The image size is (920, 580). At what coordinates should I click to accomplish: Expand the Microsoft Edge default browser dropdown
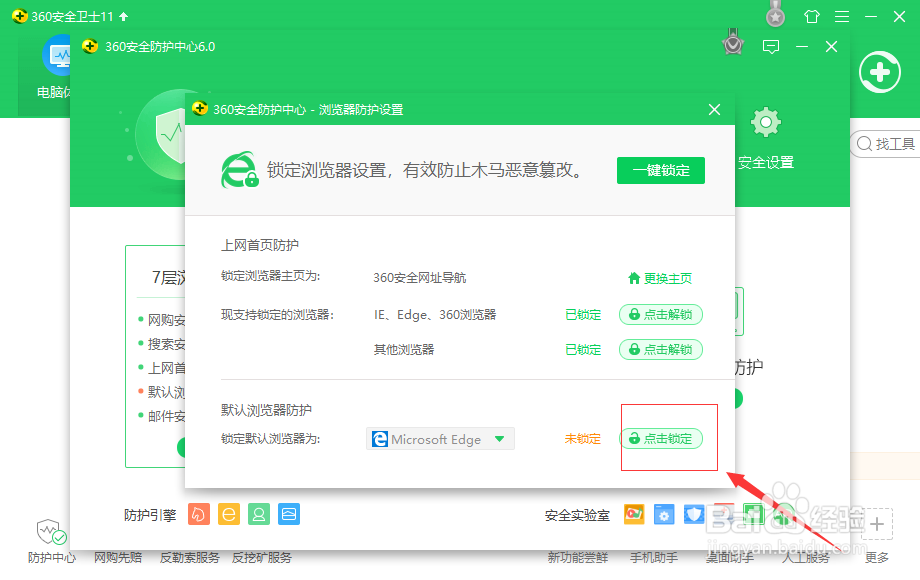tap(440, 439)
